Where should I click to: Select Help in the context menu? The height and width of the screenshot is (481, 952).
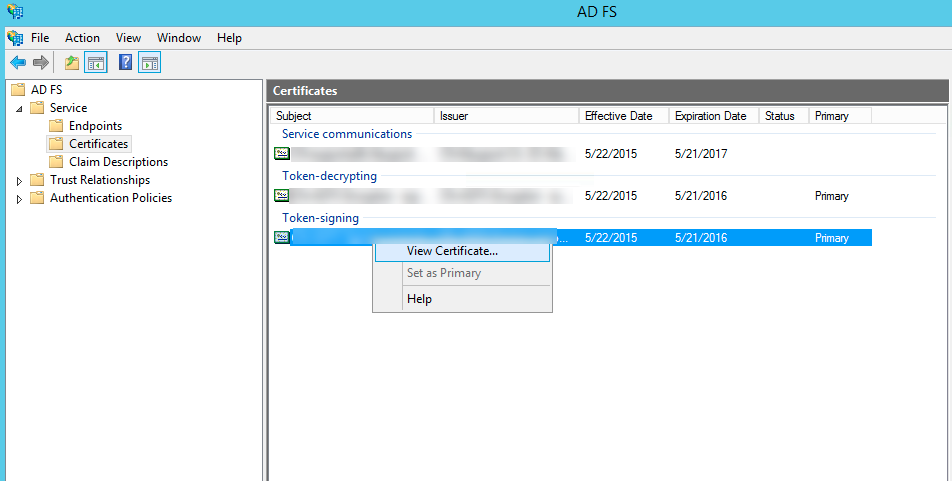[419, 299]
